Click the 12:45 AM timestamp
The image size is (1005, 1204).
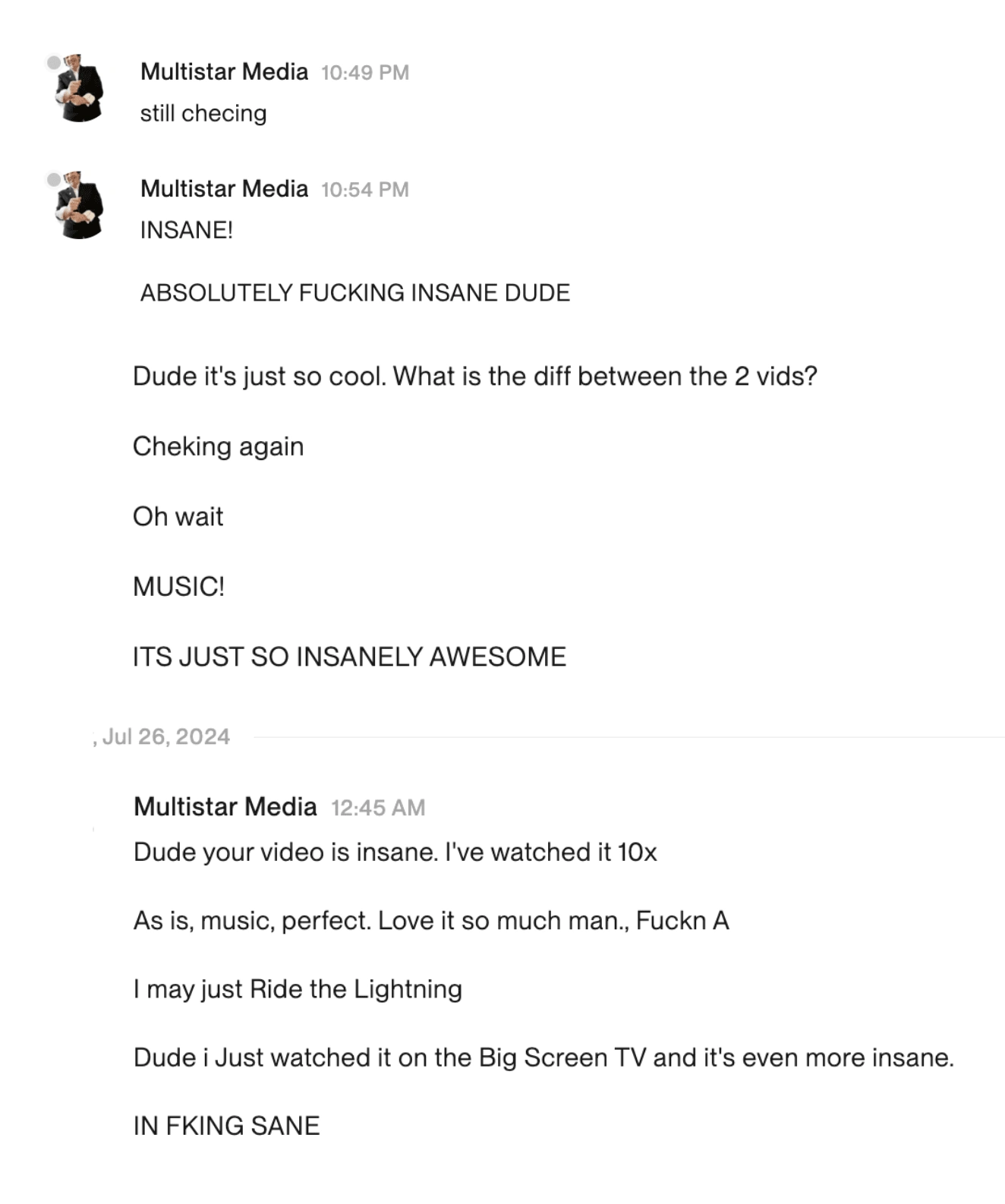tap(378, 808)
